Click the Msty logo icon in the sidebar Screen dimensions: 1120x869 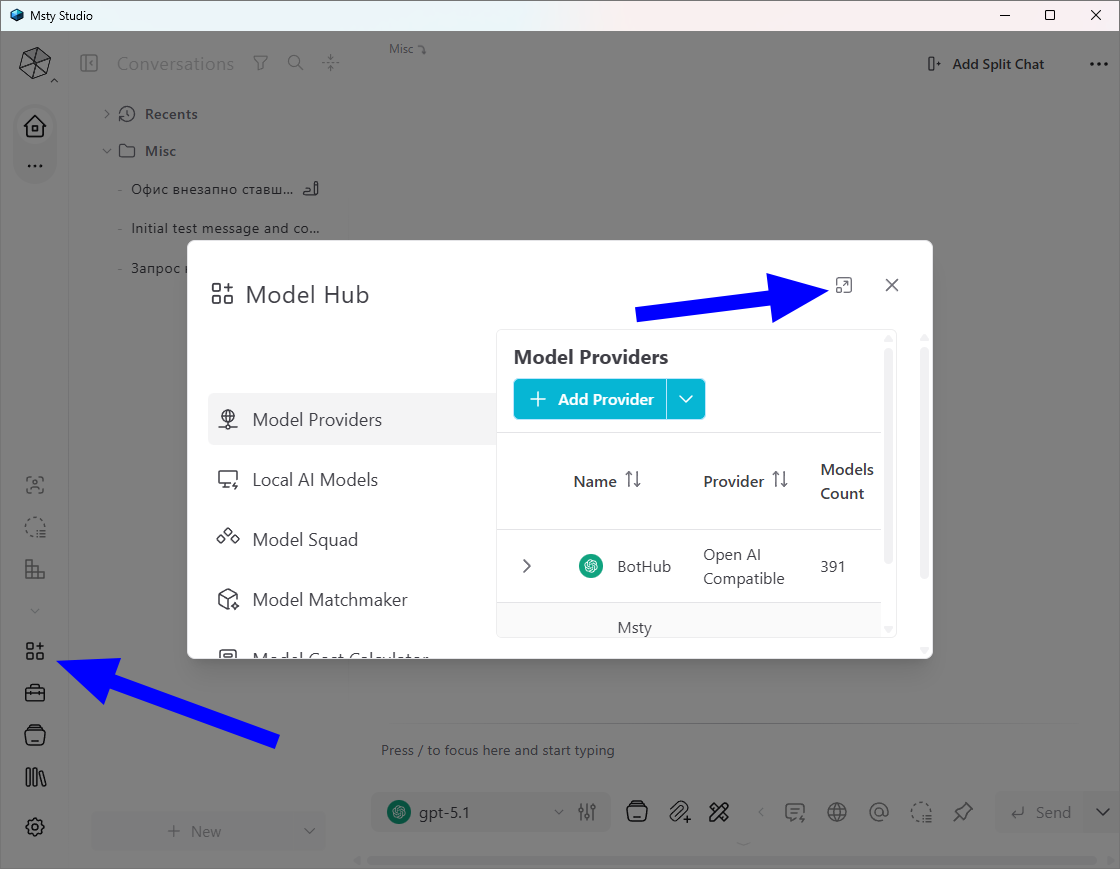(34, 63)
